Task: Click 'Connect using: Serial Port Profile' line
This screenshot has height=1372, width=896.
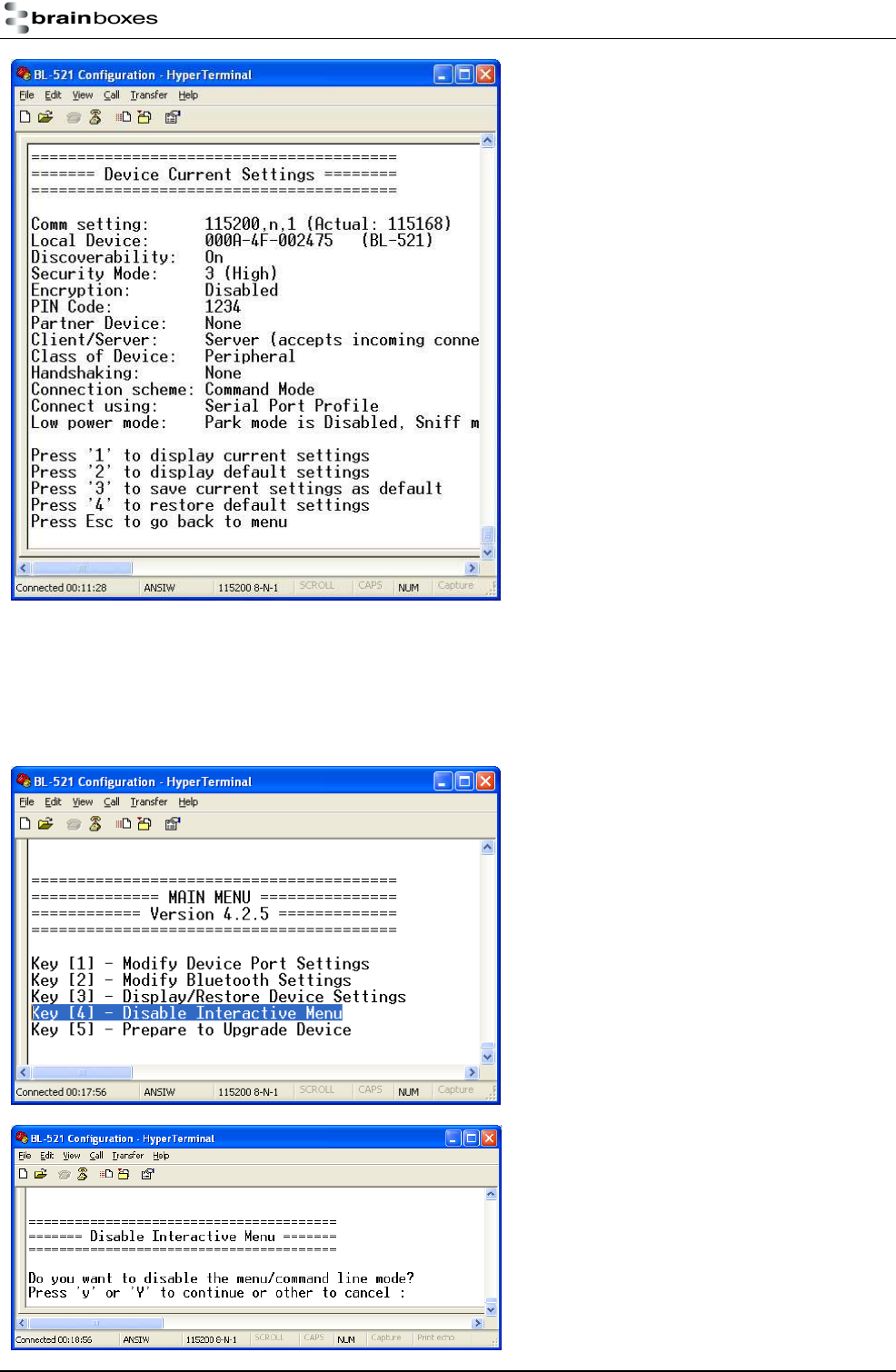Action: 204,406
